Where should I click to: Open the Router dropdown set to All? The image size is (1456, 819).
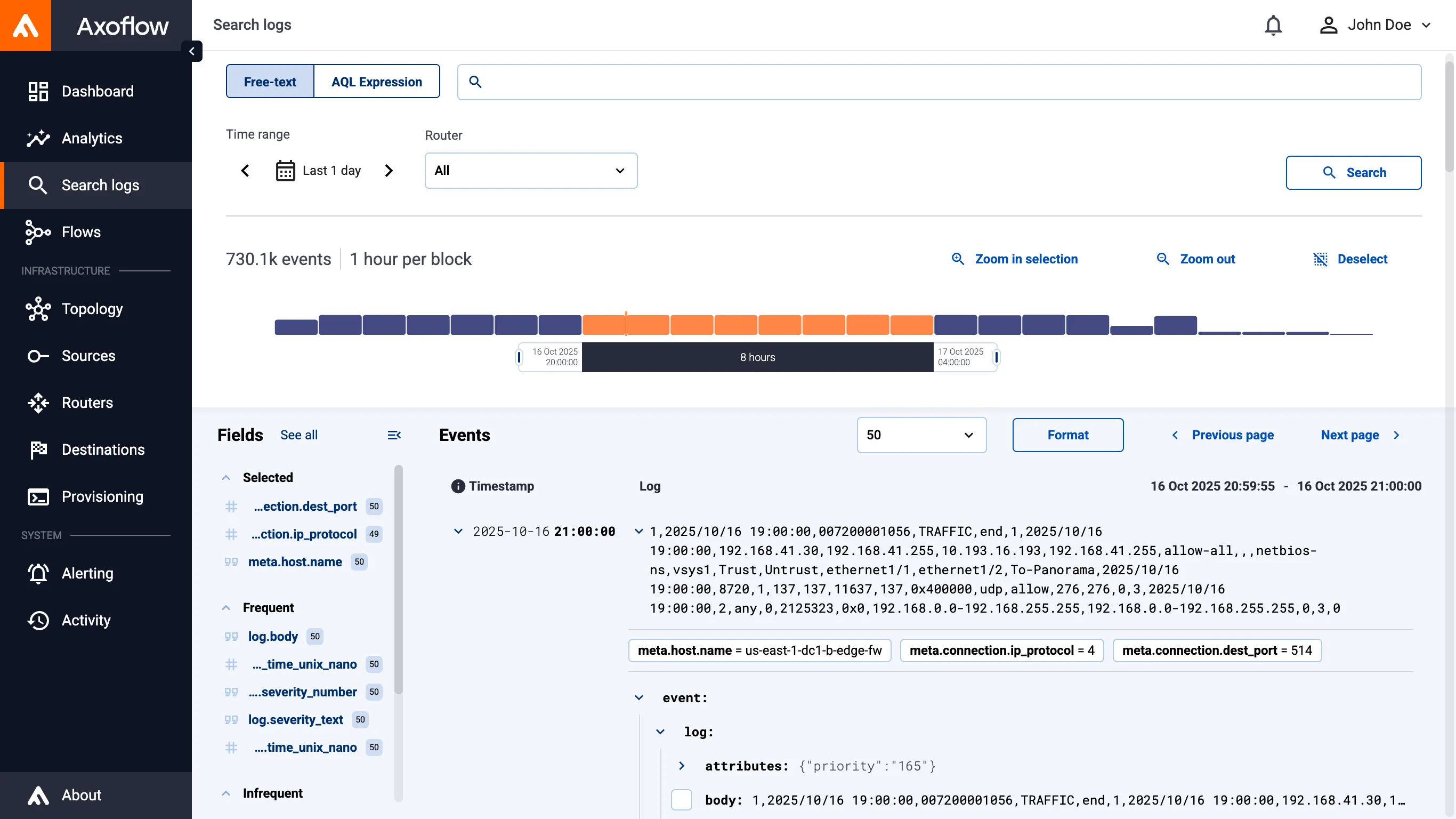(x=530, y=170)
